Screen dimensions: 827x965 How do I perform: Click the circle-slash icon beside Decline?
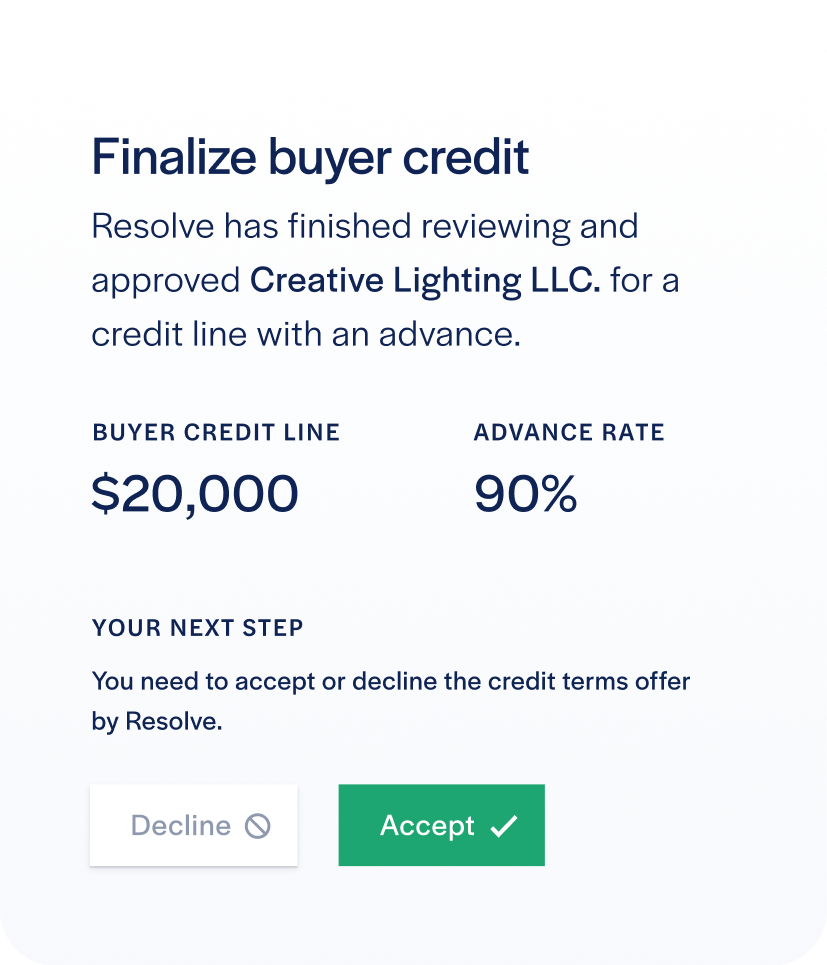pyautogui.click(x=257, y=826)
